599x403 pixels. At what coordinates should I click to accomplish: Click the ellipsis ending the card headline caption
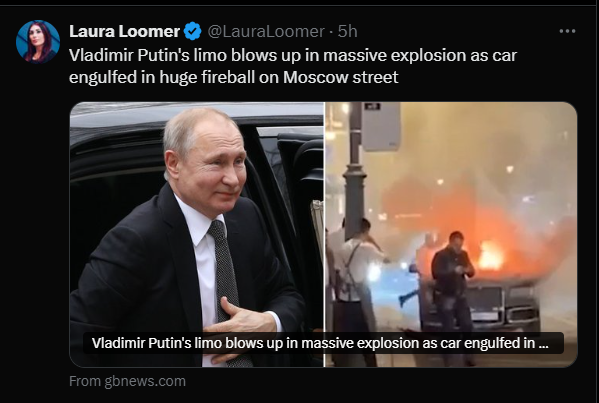coord(543,343)
